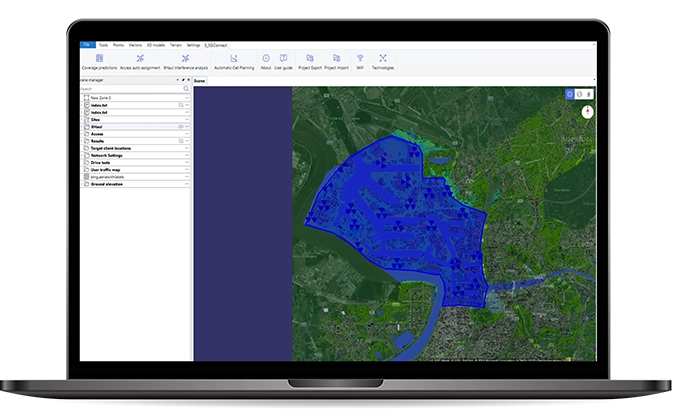The image size is (680, 419).
Task: Click the copy icon on first index.txt row
Action: (x=181, y=105)
